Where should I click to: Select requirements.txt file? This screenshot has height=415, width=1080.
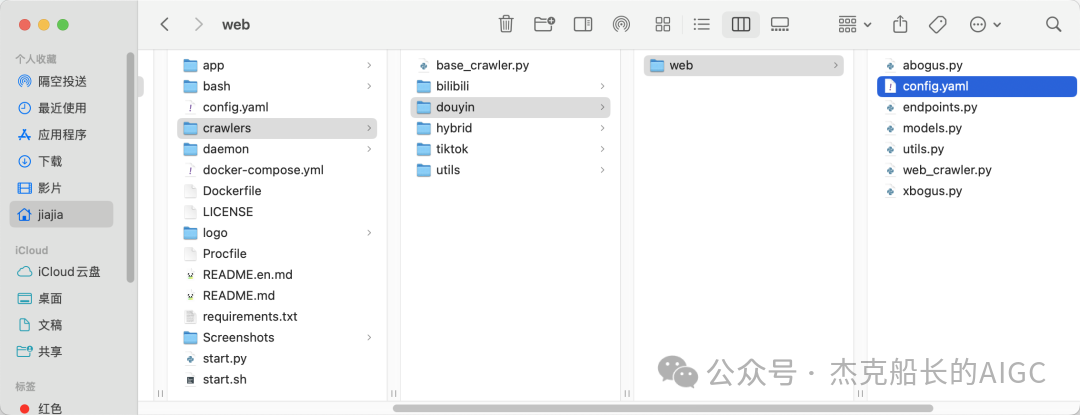277,317
